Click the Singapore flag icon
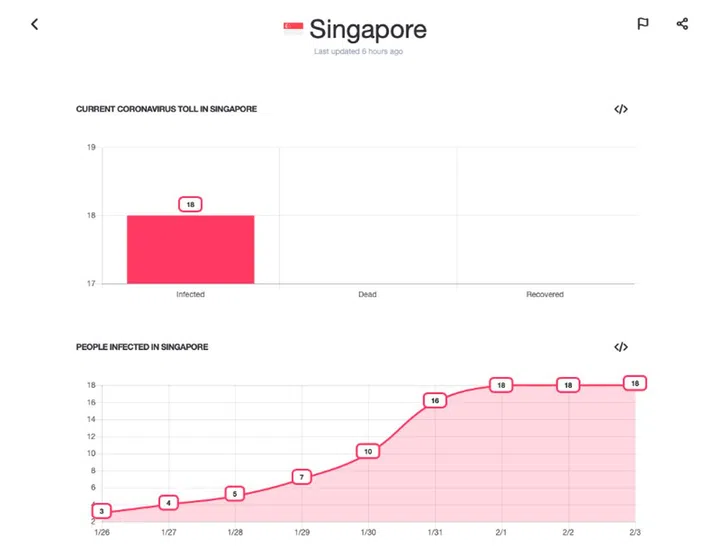 pyautogui.click(x=293, y=29)
